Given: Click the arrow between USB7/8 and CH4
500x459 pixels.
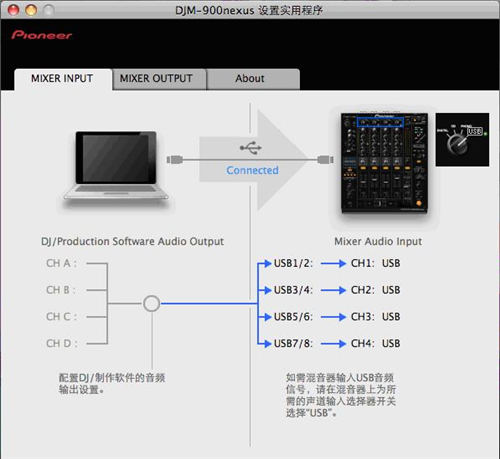Looking at the screenshot, I should (333, 344).
